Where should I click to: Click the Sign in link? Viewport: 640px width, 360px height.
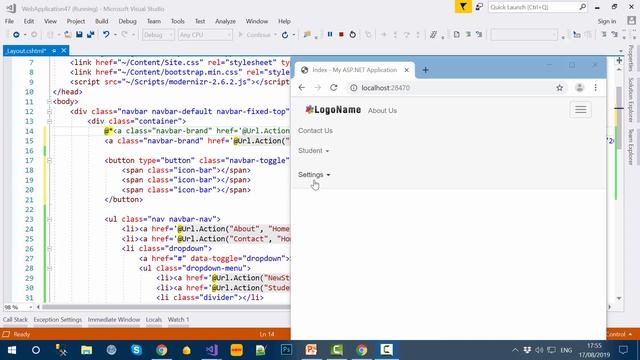pyautogui.click(x=607, y=21)
